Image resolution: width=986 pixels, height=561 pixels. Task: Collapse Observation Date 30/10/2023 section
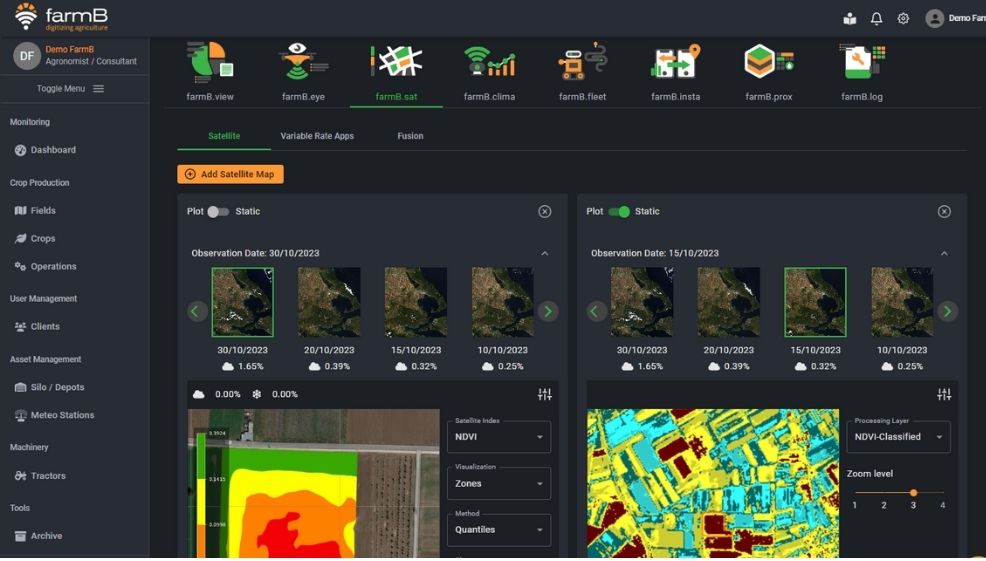tap(545, 253)
